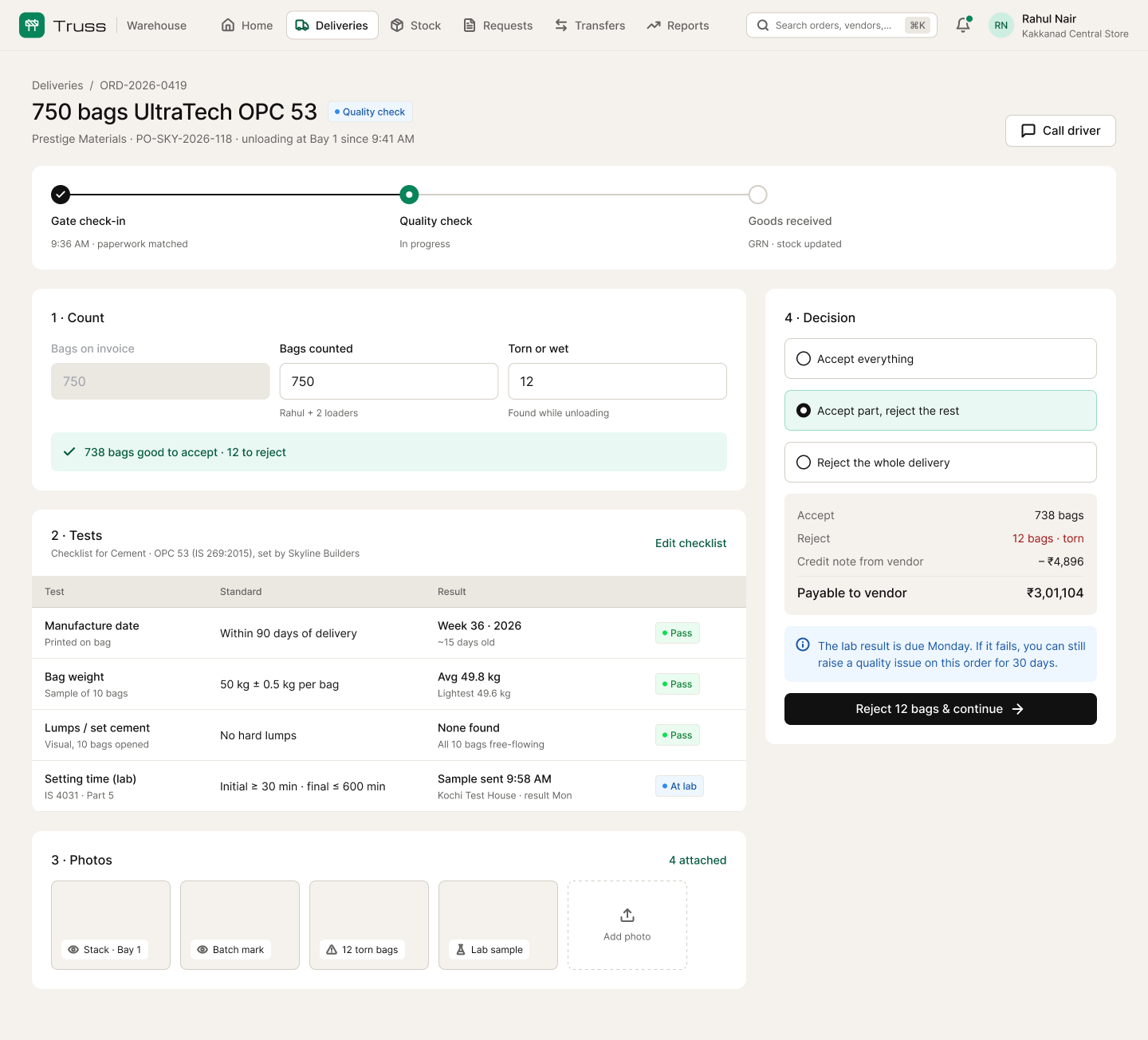This screenshot has width=1148, height=1040.
Task: Click the Quality check step marker
Action: [409, 195]
